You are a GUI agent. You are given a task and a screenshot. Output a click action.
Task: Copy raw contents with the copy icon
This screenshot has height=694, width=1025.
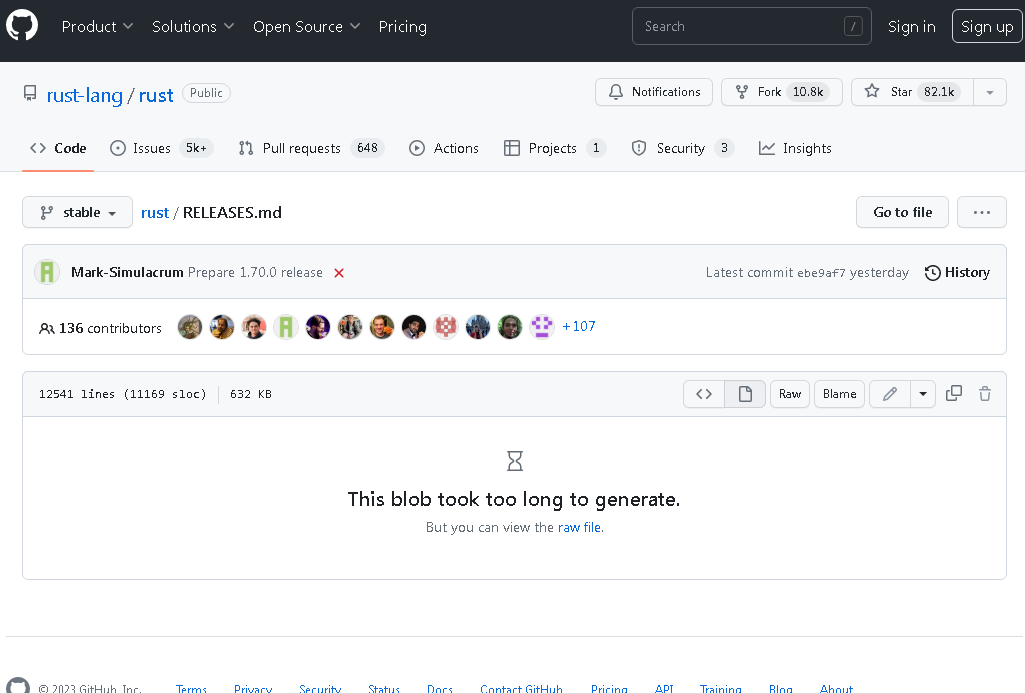954,393
